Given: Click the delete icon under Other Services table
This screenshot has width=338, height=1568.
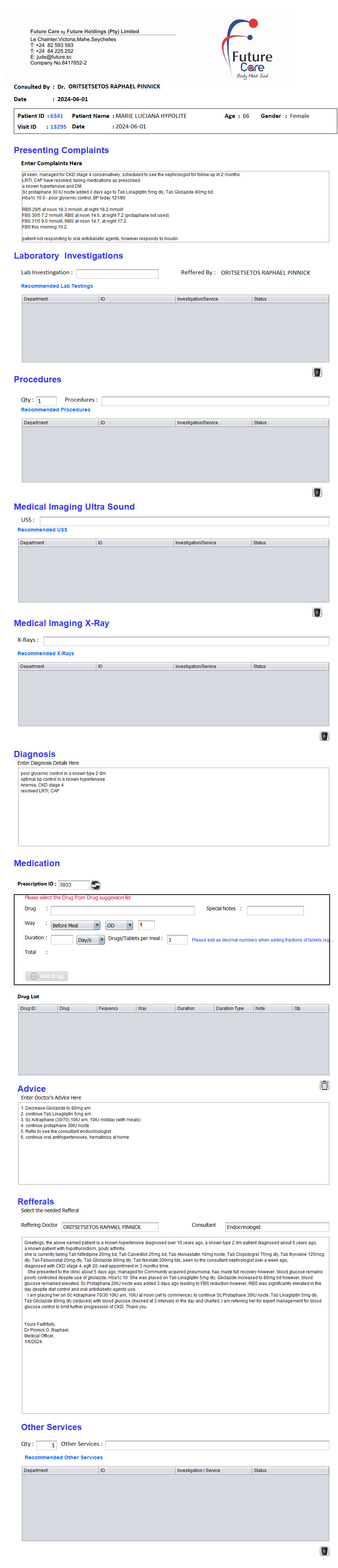Looking at the screenshot, I should pyautogui.click(x=324, y=1550).
